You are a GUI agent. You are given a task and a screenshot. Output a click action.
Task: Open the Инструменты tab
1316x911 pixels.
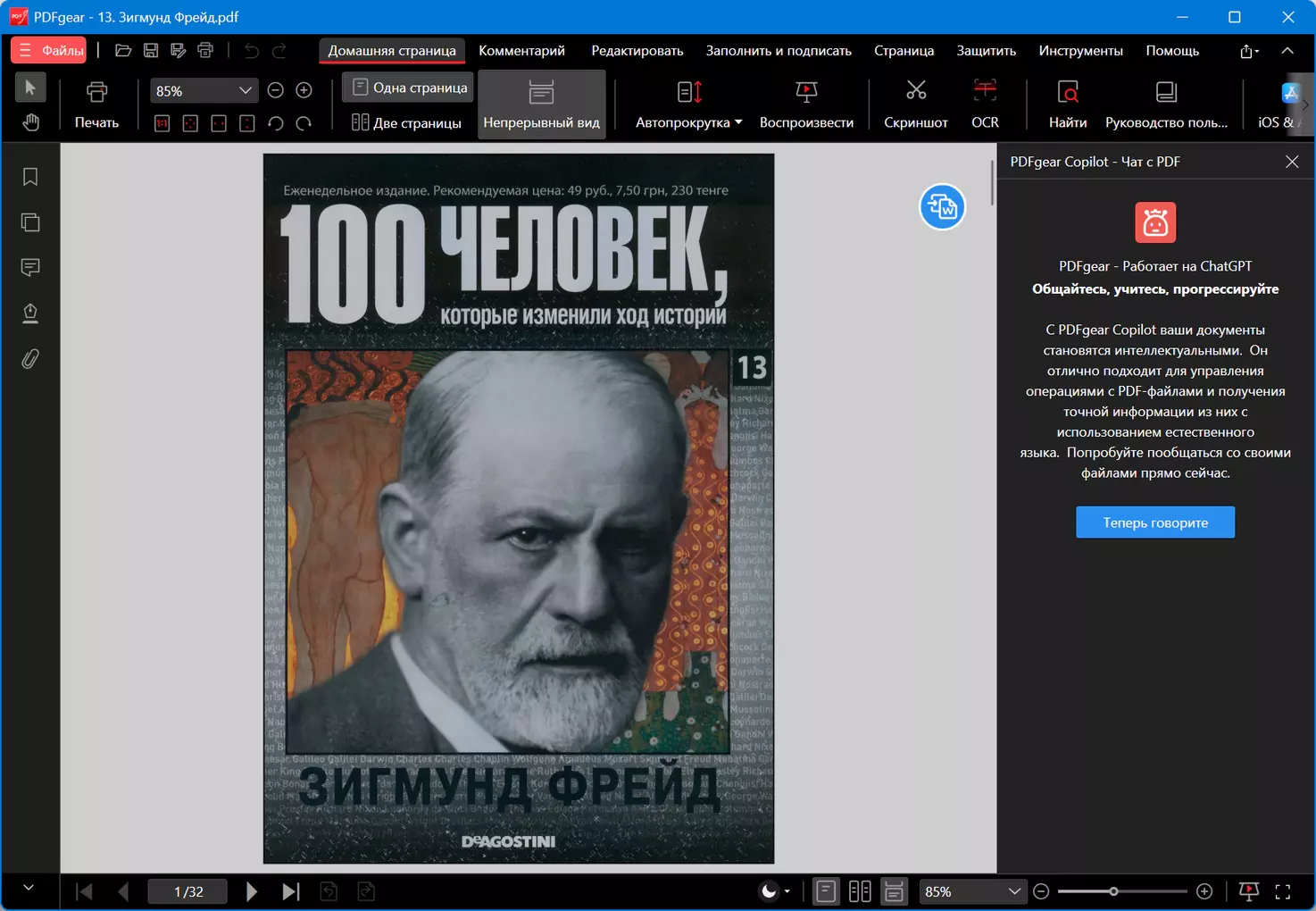pyautogui.click(x=1080, y=51)
